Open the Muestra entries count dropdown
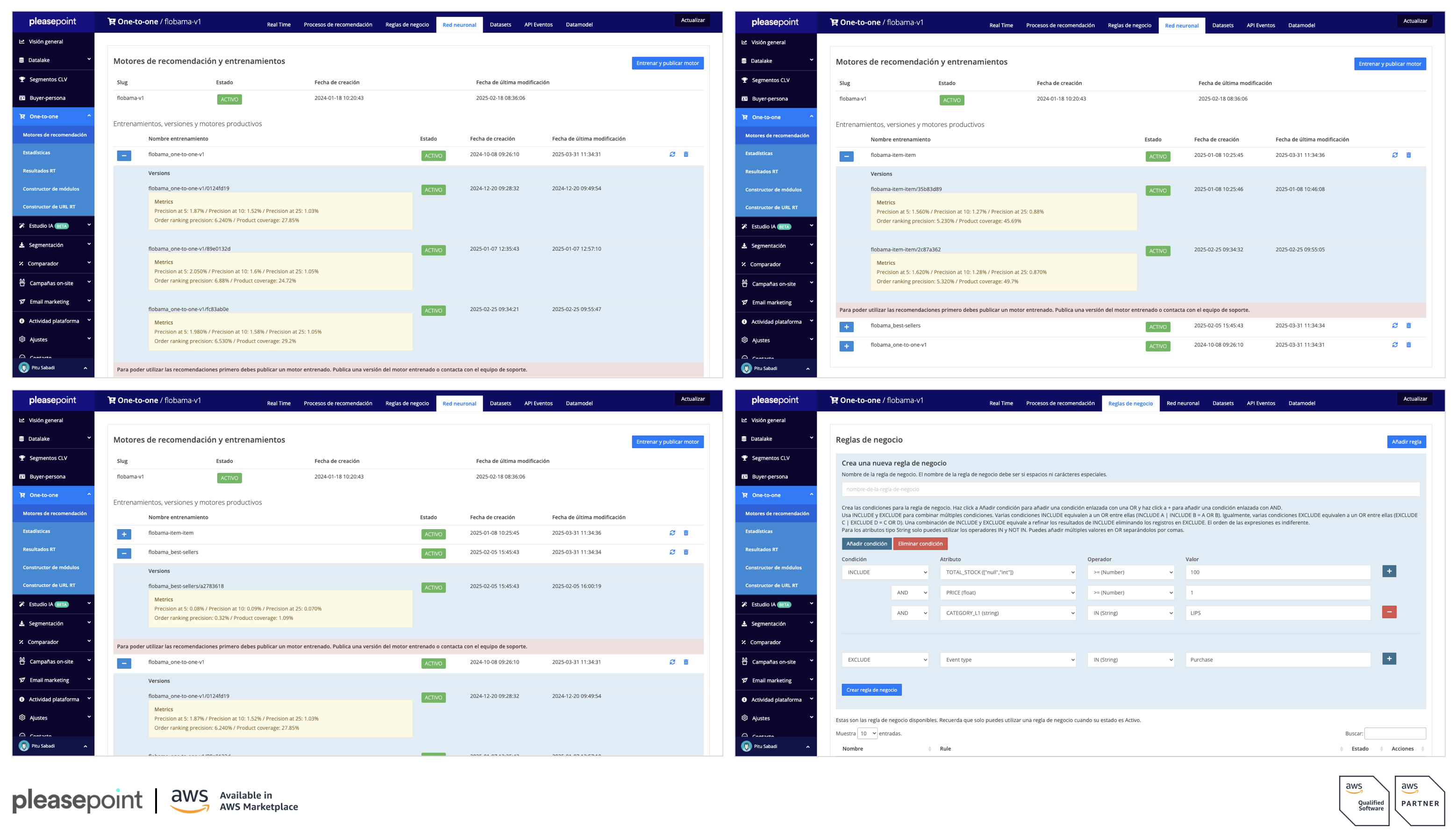The image size is (1456, 835). 867,734
